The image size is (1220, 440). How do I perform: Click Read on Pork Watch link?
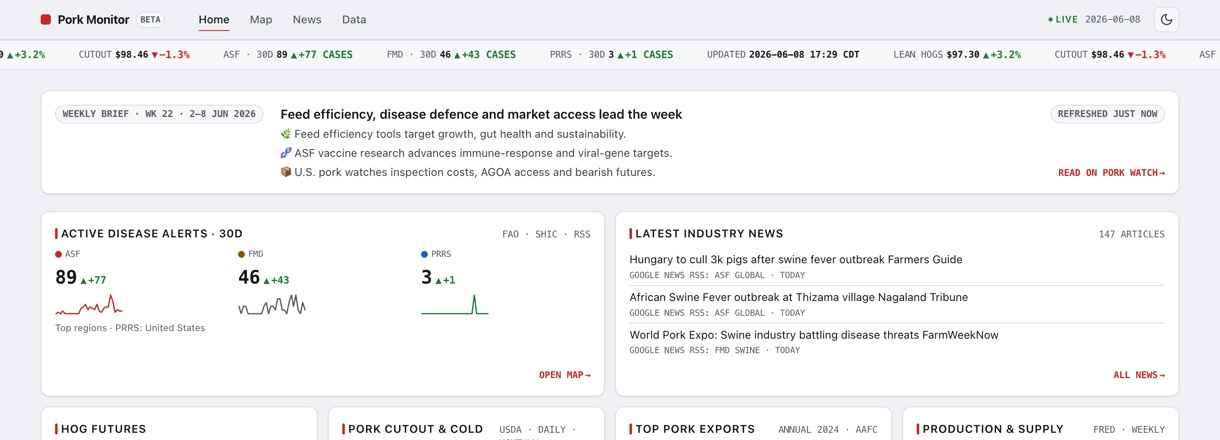(1111, 173)
